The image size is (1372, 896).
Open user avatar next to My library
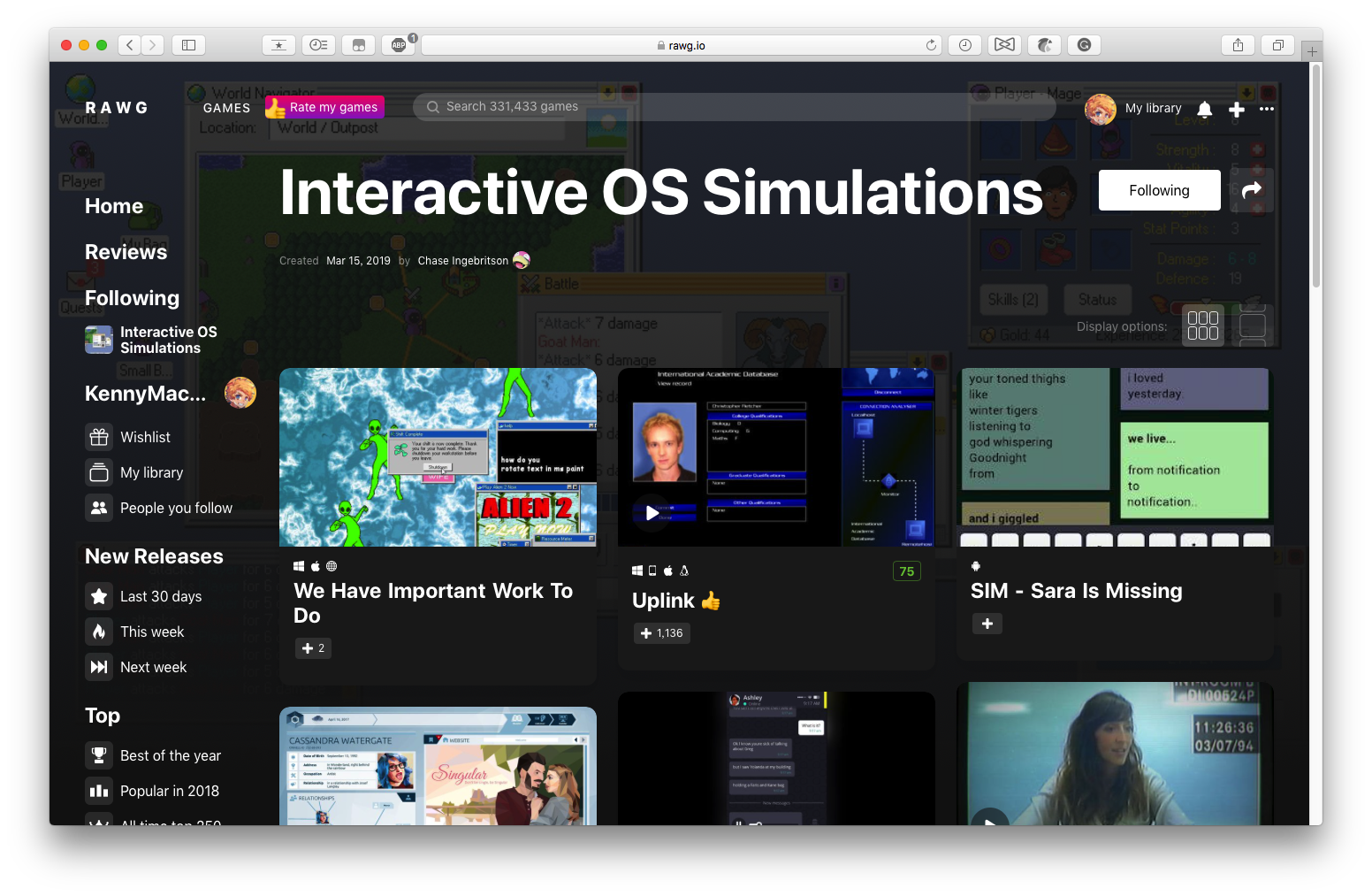(1101, 109)
